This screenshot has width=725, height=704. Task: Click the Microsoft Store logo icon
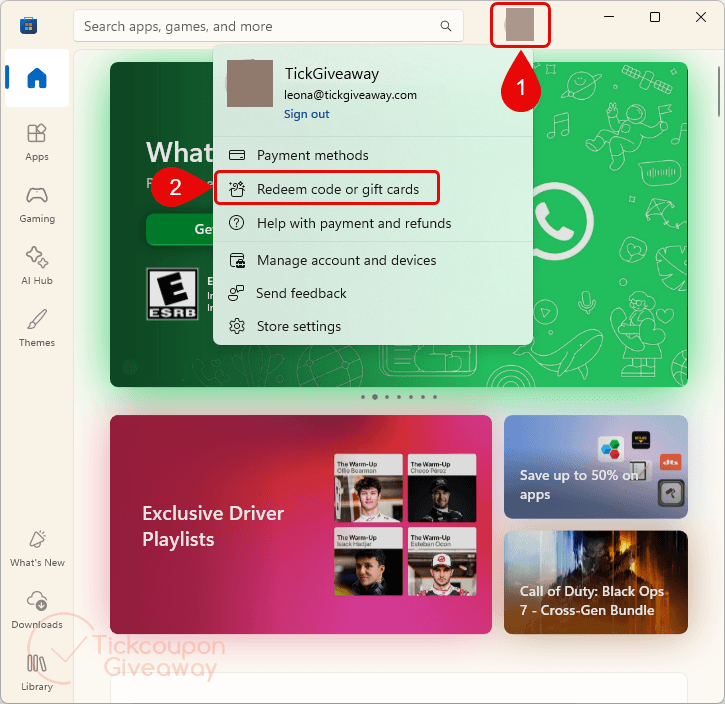[28, 25]
